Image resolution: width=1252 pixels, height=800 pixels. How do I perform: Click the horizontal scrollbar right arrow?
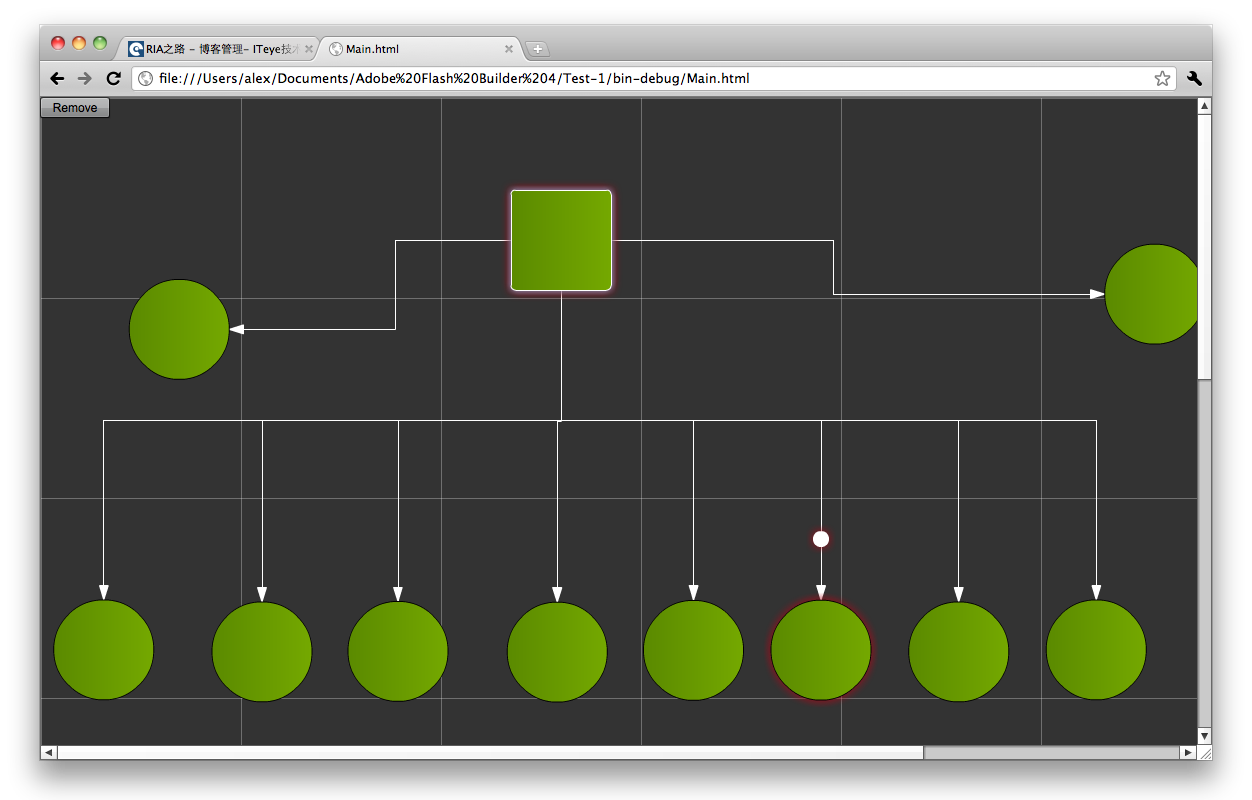click(x=1188, y=752)
